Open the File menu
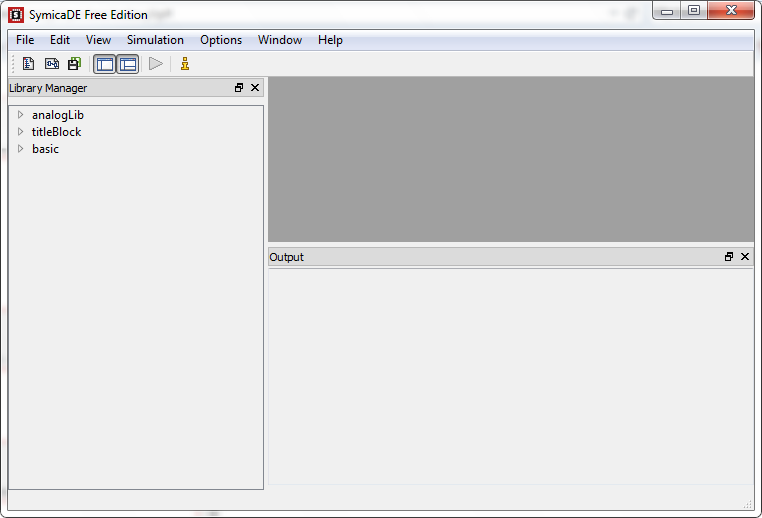Viewport: 762px width, 518px height. click(x=25, y=40)
